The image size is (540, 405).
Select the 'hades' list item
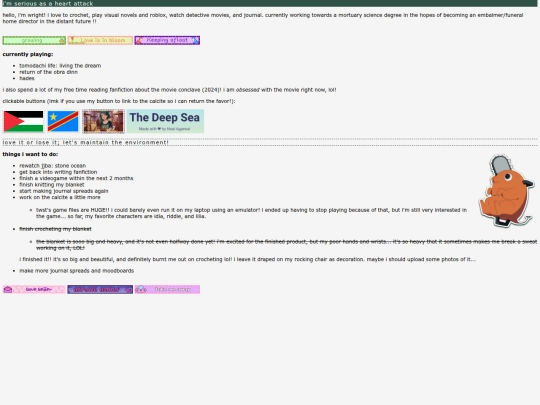pos(27,78)
